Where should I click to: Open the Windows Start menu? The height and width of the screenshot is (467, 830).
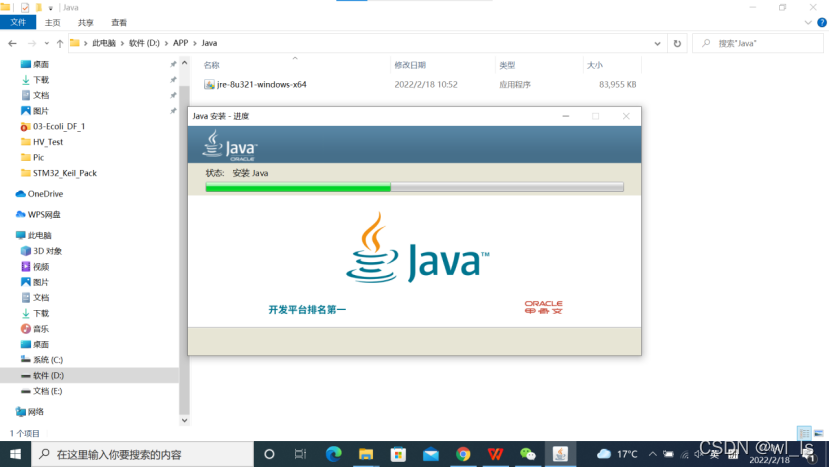tap(15, 454)
